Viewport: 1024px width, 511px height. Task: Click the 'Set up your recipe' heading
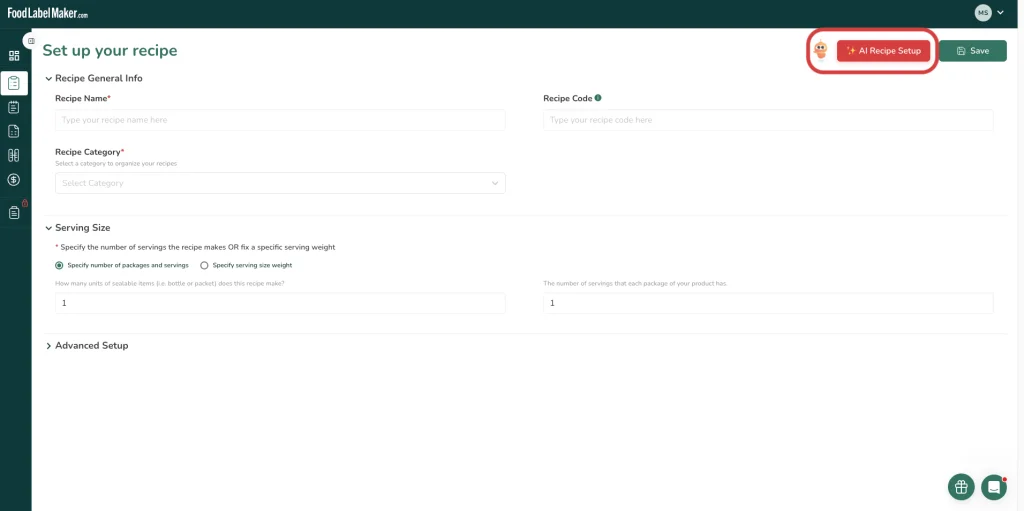click(110, 50)
